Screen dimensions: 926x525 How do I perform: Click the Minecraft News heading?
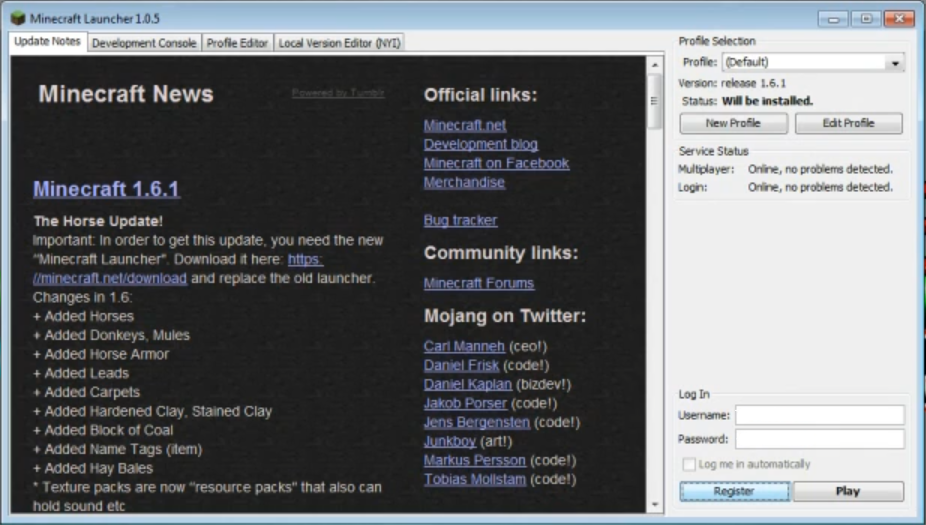[126, 94]
